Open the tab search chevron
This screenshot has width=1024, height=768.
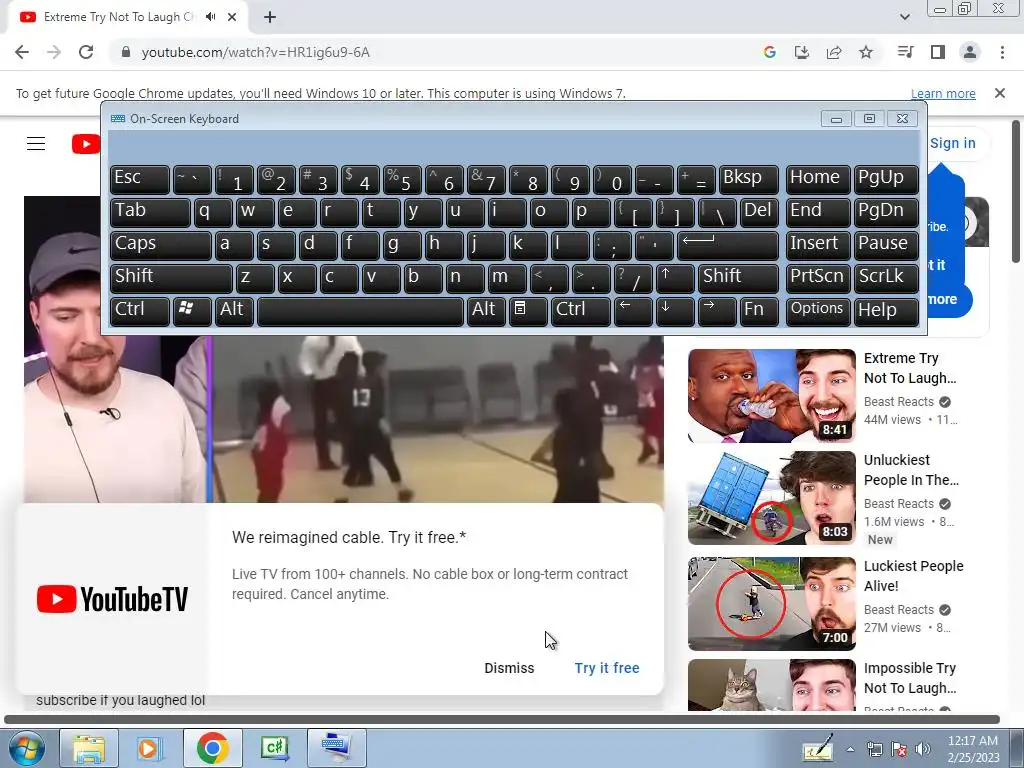(904, 17)
